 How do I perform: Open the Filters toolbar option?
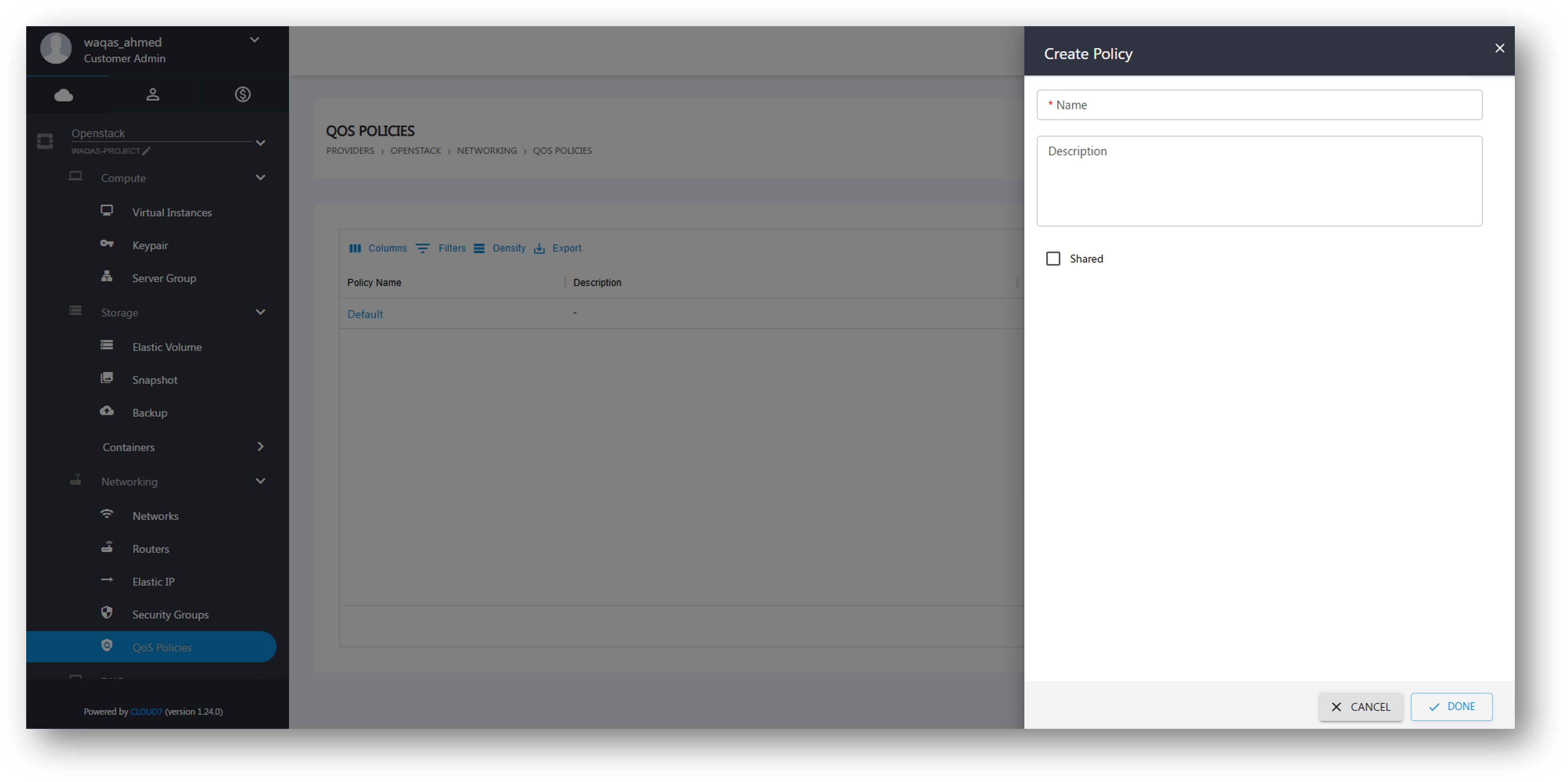pyautogui.click(x=451, y=248)
